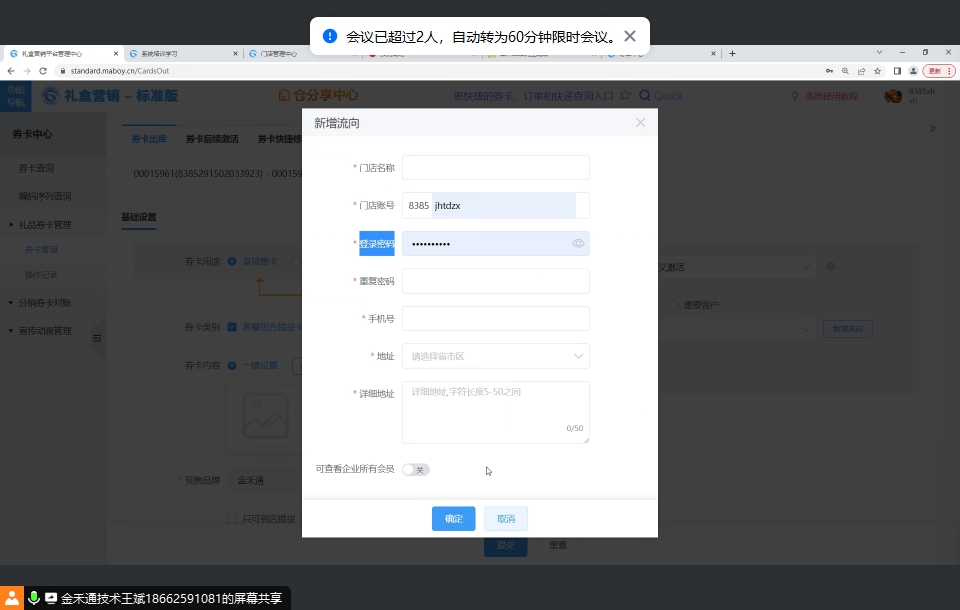Expand 宣传动画管理 in the sidebar

pyautogui.click(x=44, y=331)
